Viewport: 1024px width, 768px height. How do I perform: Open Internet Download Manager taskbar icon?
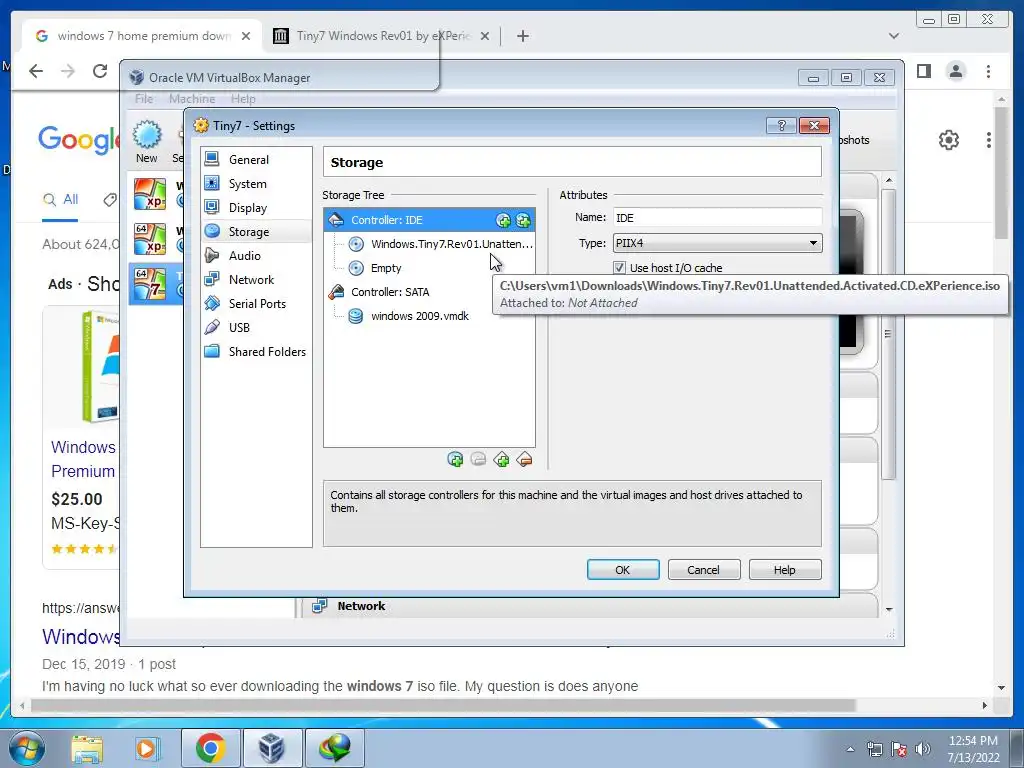(334, 748)
